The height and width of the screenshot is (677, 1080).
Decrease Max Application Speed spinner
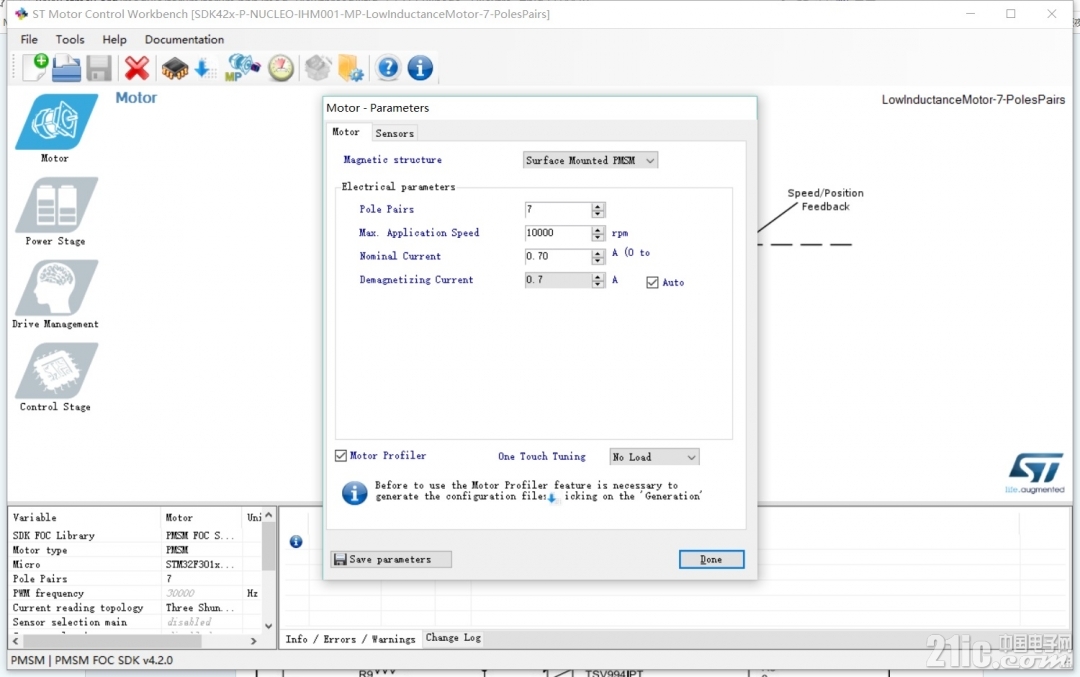point(598,238)
